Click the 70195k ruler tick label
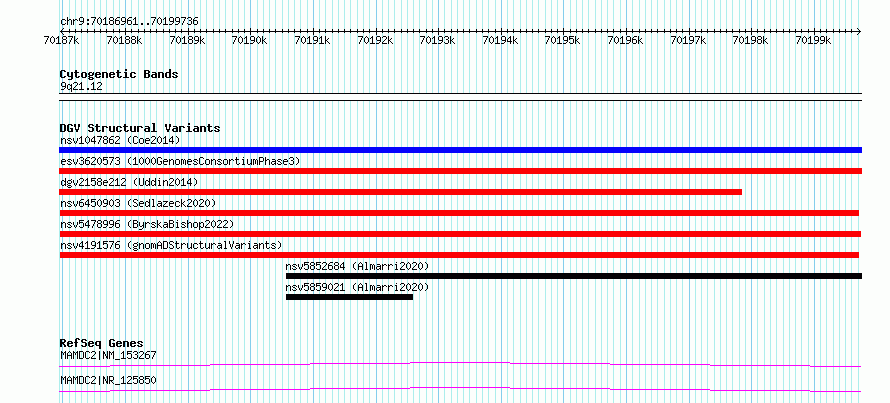 click(x=563, y=40)
